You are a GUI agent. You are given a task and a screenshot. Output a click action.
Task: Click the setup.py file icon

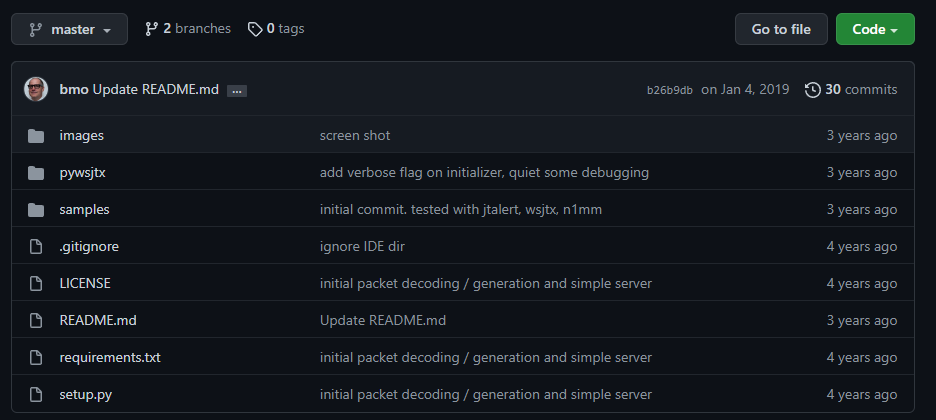(36, 395)
